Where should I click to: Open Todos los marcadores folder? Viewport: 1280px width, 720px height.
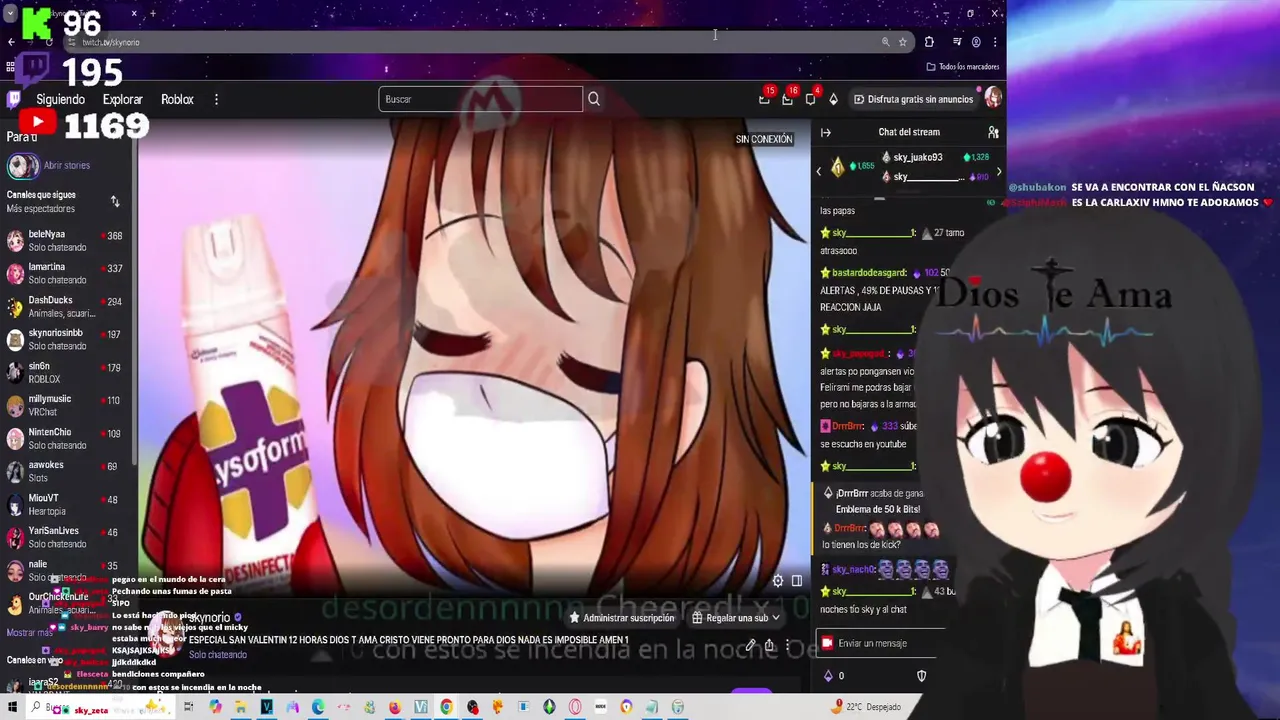click(x=963, y=67)
